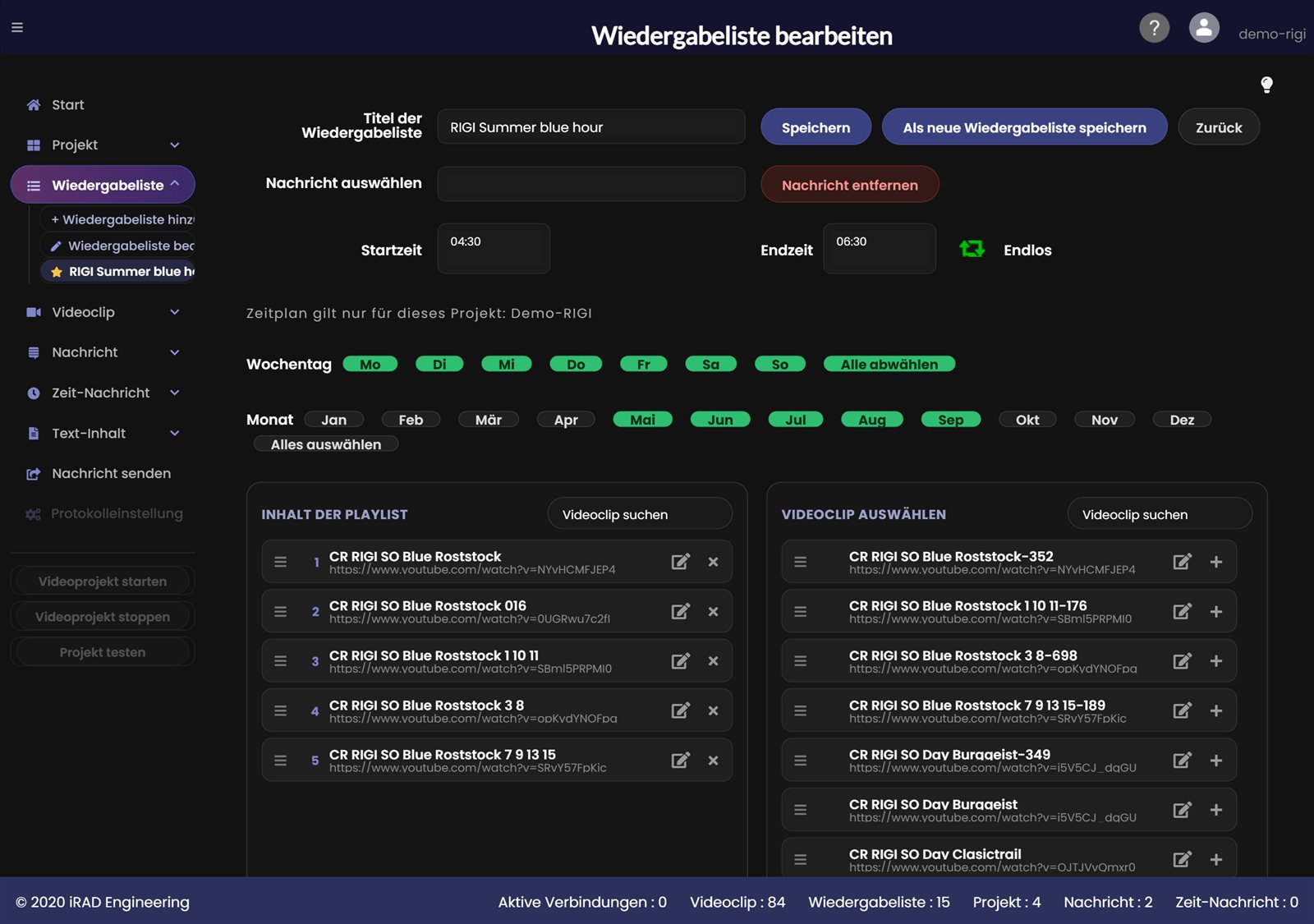Edit playlist item Blue Roststock 1 10 11
The width and height of the screenshot is (1314, 924).
[x=680, y=661]
